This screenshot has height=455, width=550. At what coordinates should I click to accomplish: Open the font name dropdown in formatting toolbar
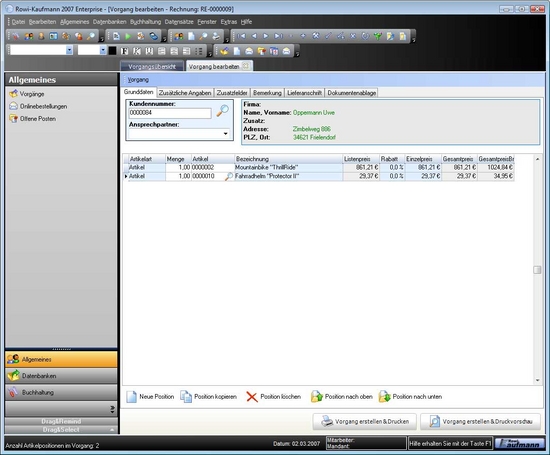(69, 51)
